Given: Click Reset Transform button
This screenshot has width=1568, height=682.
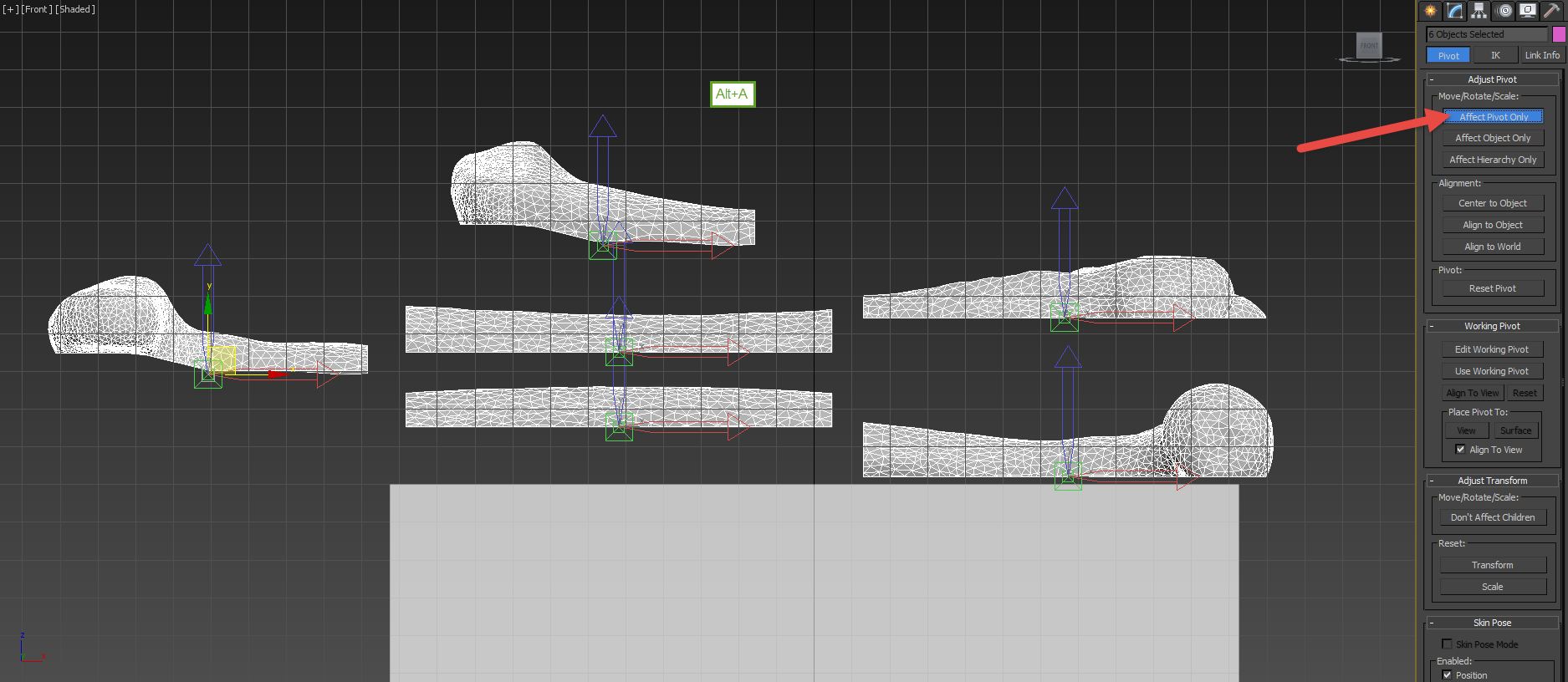Looking at the screenshot, I should click(x=1493, y=565).
